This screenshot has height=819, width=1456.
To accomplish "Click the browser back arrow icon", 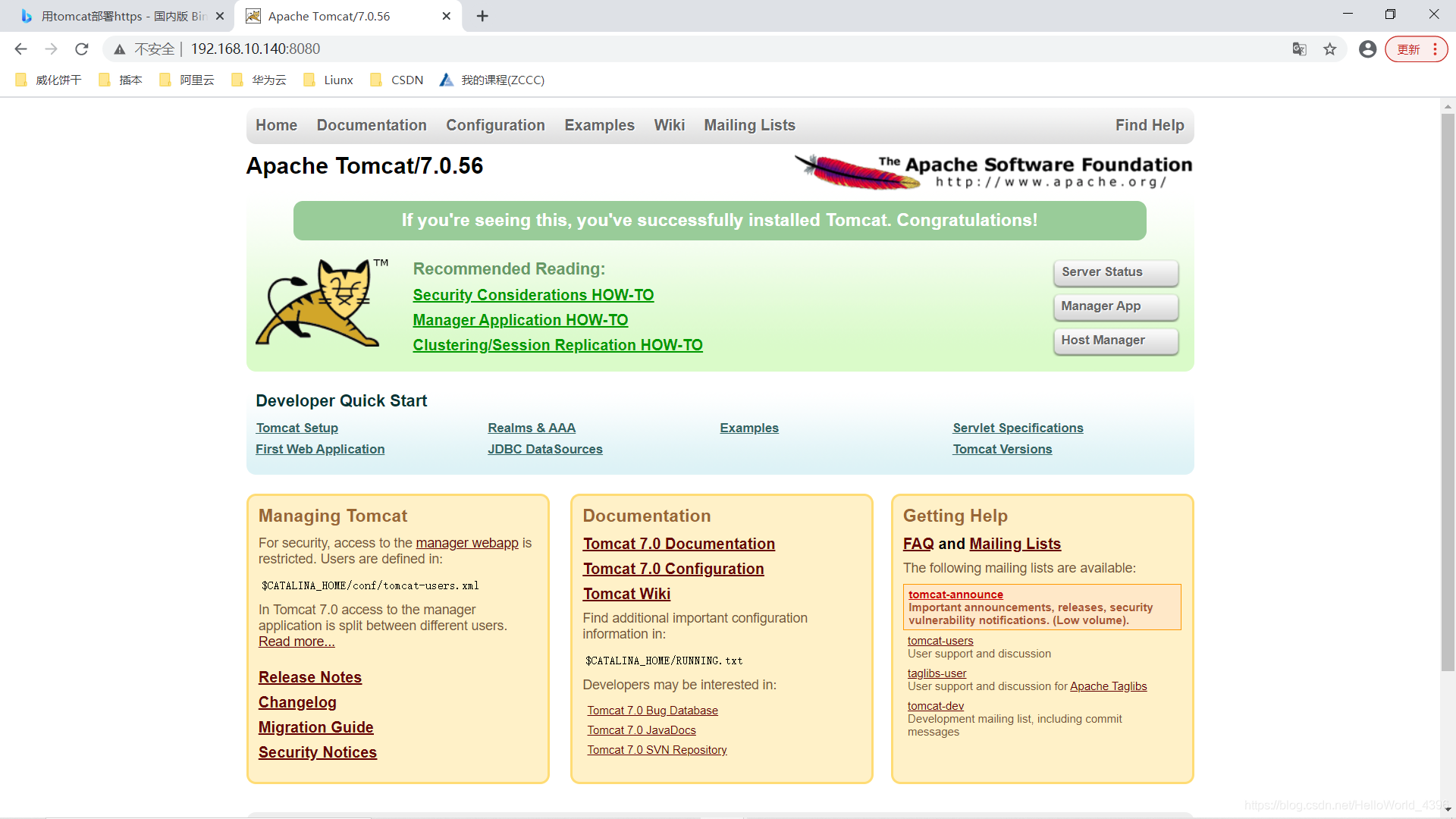I will pyautogui.click(x=20, y=49).
